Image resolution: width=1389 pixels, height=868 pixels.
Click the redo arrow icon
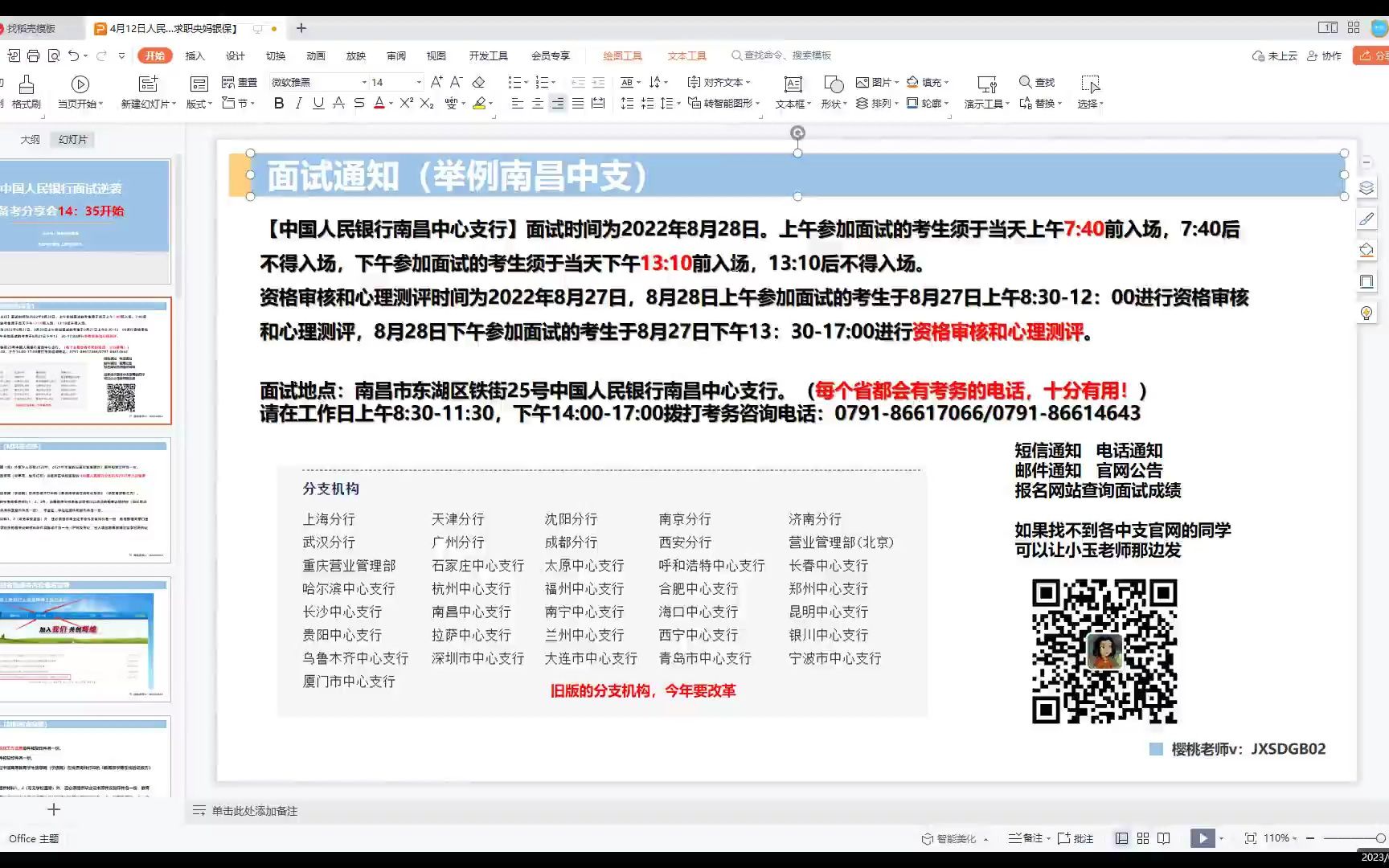pyautogui.click(x=101, y=55)
